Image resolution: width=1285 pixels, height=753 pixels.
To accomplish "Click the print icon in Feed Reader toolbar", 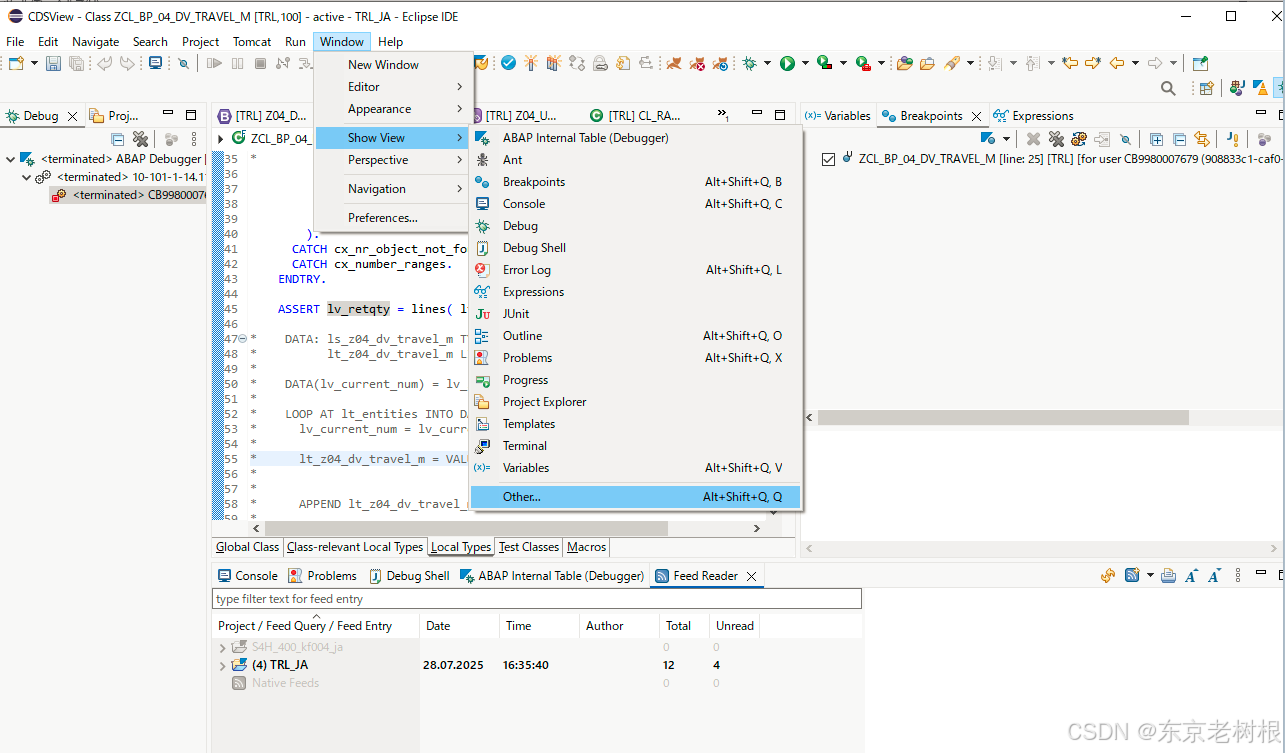I will pyautogui.click(x=1168, y=575).
